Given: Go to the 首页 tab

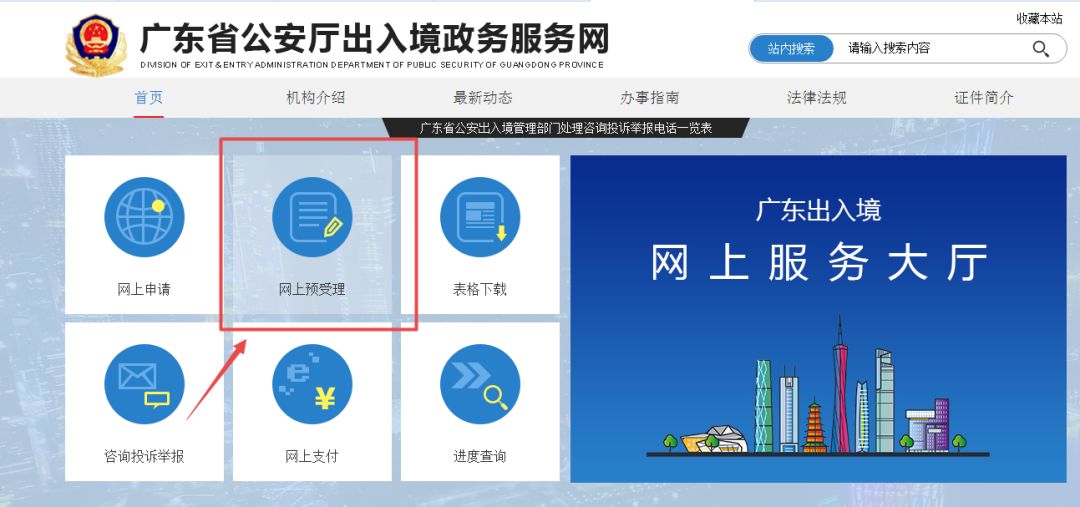Looking at the screenshot, I should pos(149,98).
